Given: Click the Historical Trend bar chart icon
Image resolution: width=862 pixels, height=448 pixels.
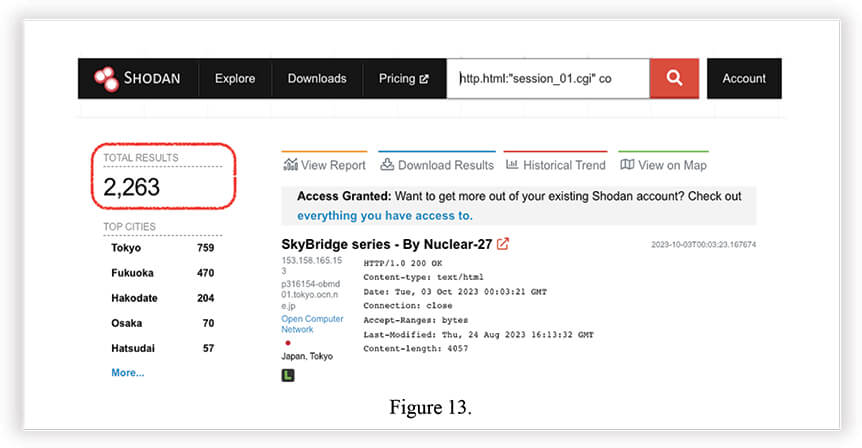Looking at the screenshot, I should (x=512, y=164).
